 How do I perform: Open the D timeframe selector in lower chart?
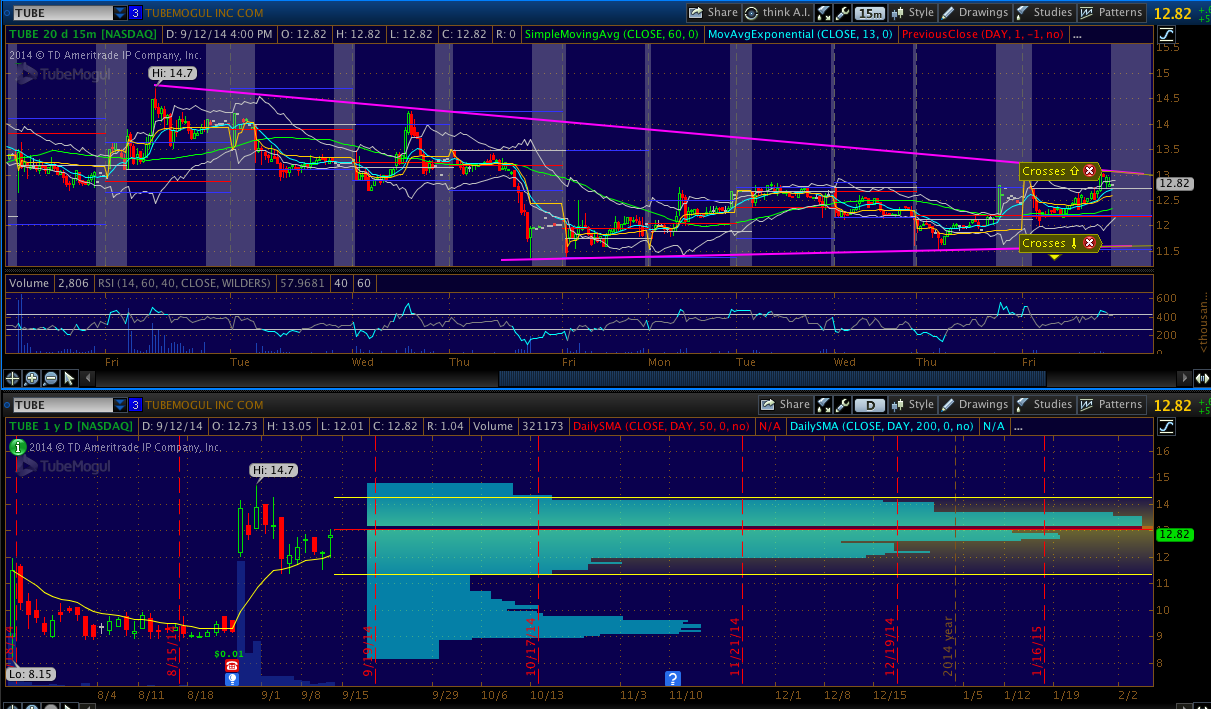pos(871,405)
